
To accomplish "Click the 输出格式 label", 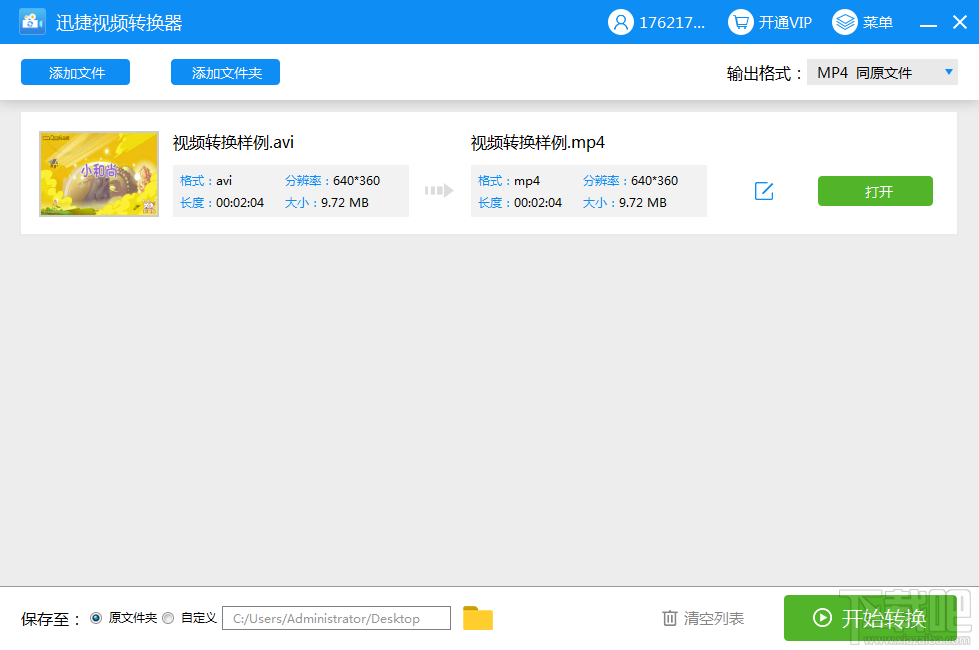I will (764, 73).
